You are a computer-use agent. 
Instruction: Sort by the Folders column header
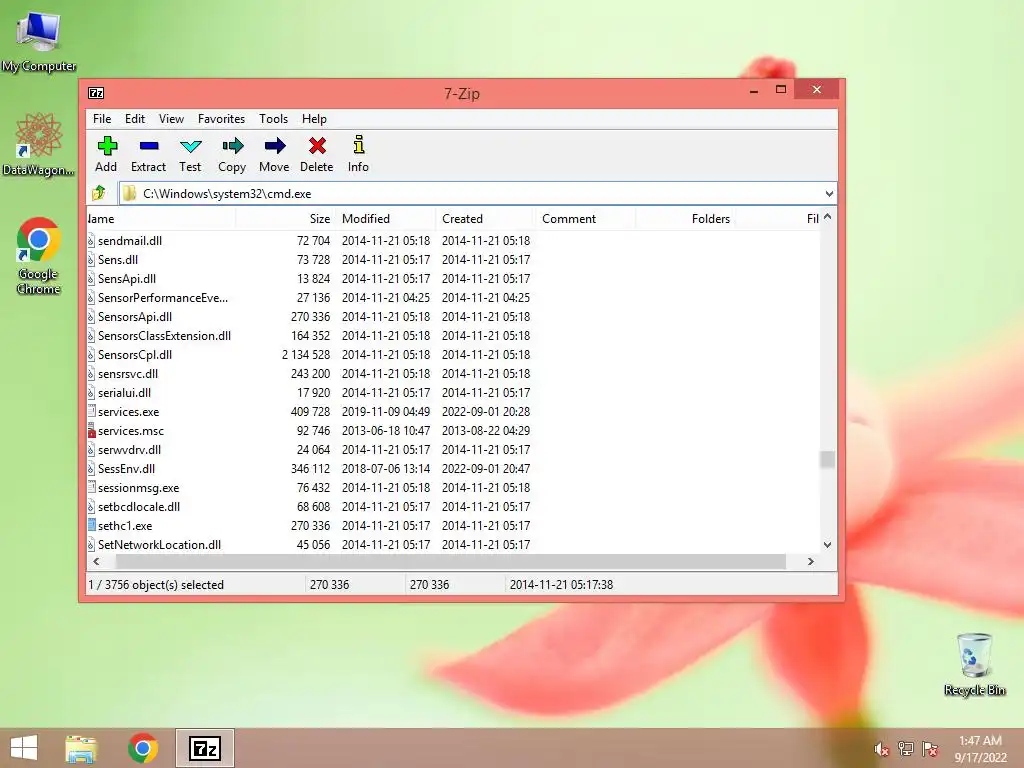coord(685,219)
